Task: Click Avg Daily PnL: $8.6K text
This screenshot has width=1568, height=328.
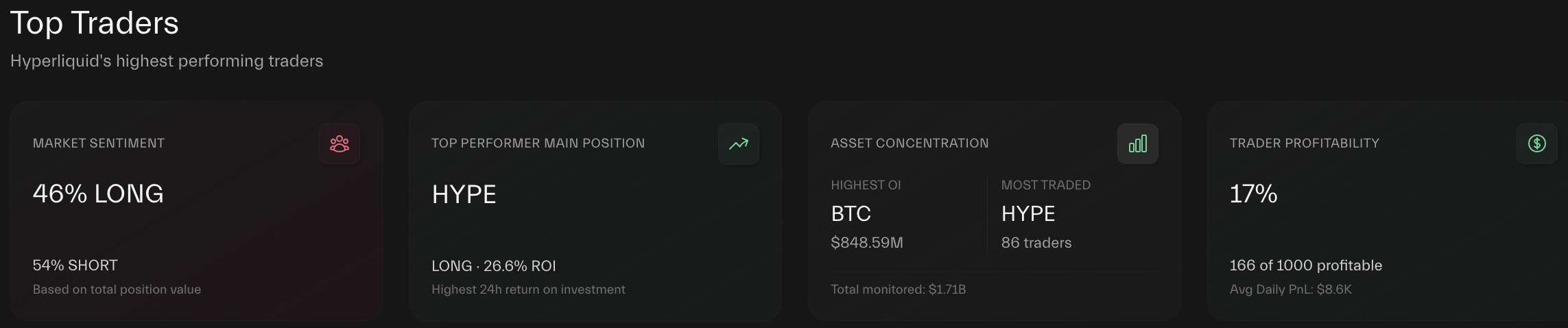Action: click(x=1290, y=290)
